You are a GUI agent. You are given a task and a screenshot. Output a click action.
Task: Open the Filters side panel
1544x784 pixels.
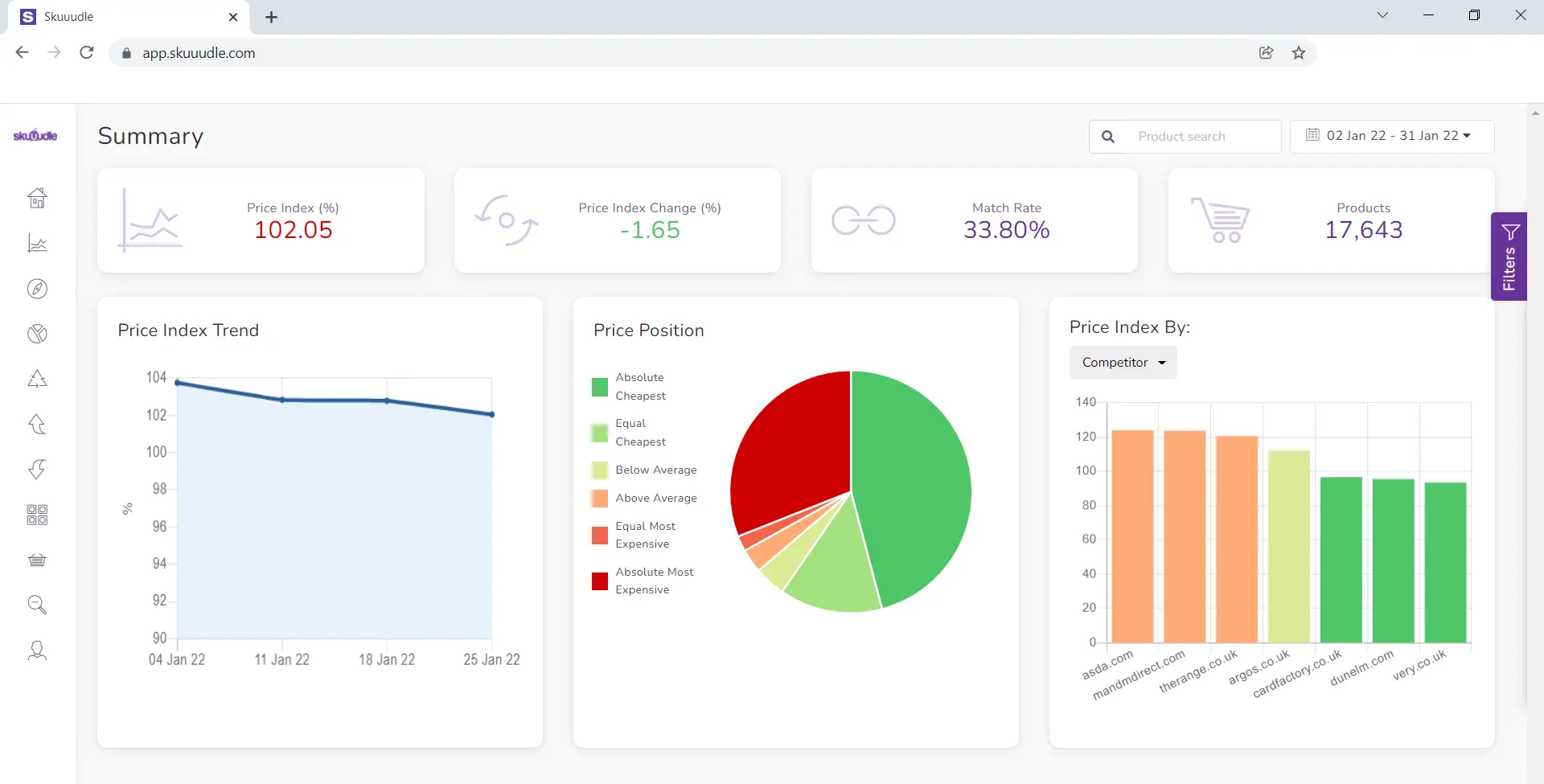coord(1510,257)
